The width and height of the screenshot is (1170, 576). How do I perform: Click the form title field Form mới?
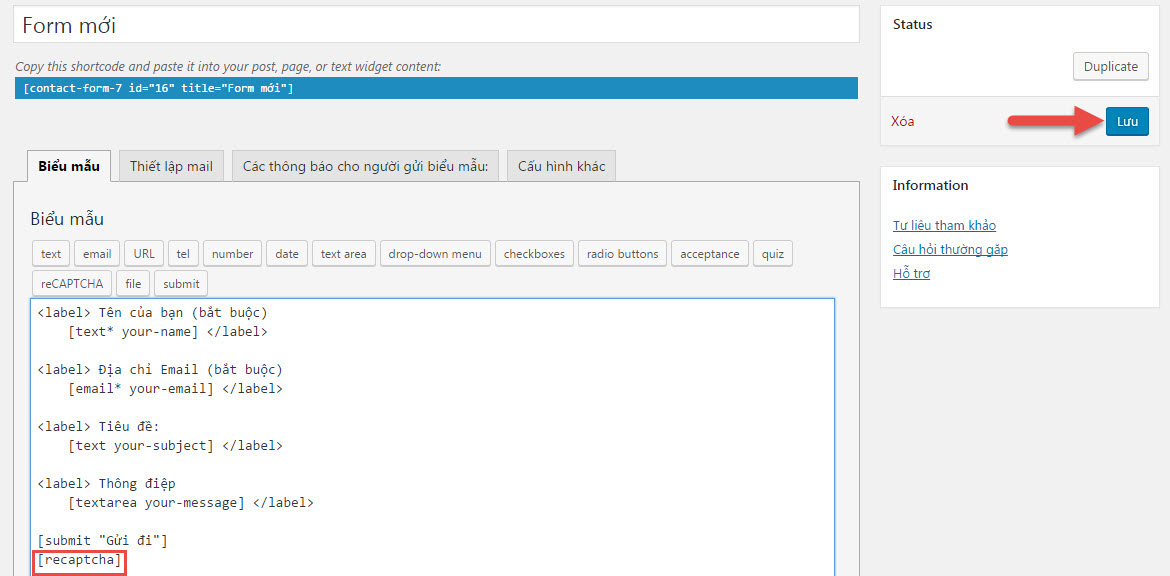436,25
